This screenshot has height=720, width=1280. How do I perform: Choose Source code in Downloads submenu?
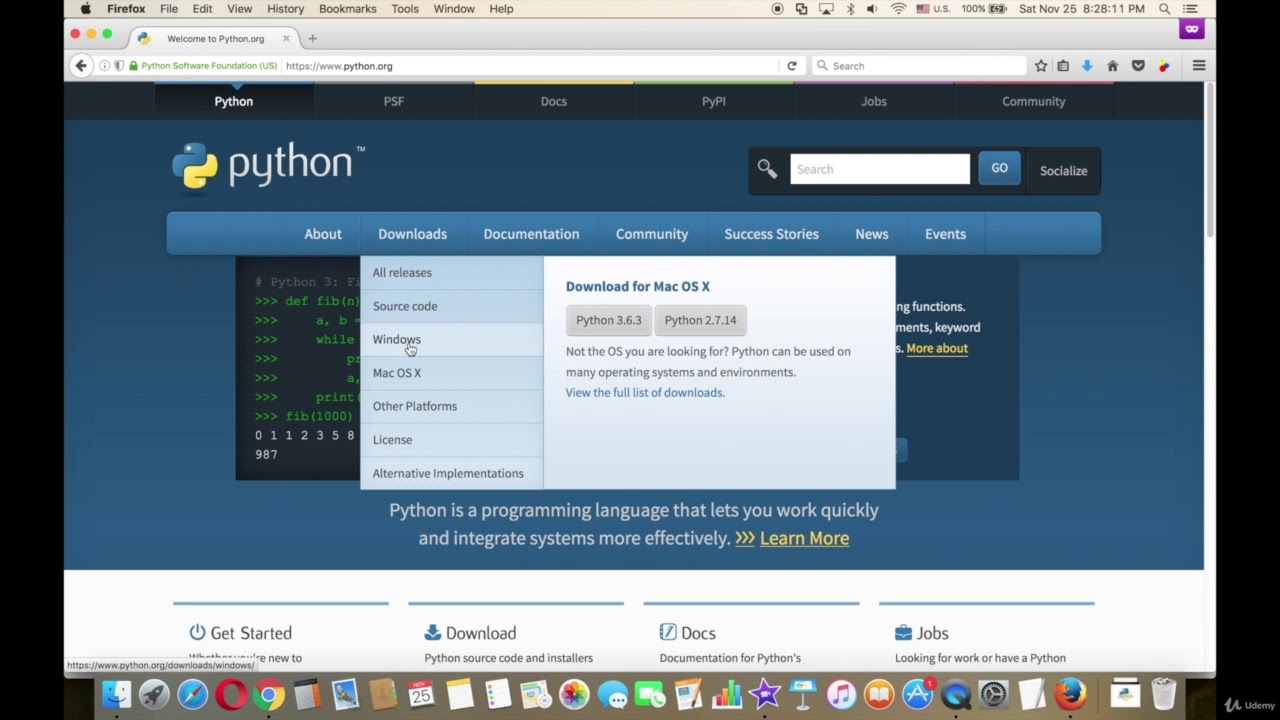(452, 306)
